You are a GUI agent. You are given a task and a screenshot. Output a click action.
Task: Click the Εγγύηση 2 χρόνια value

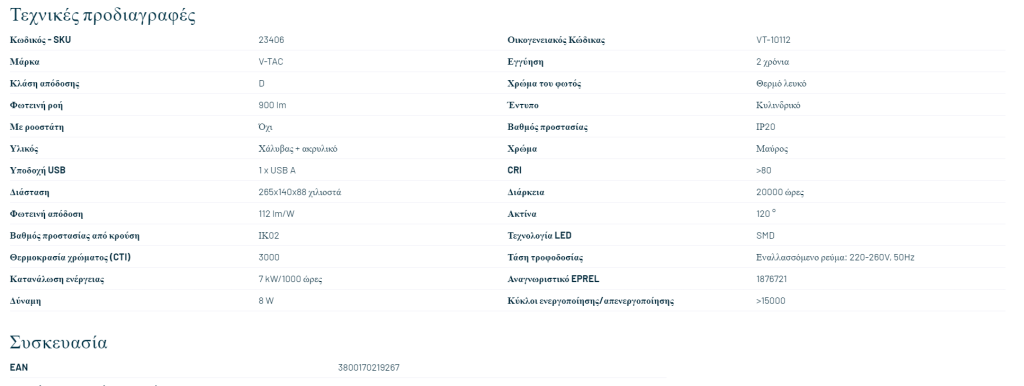[773, 62]
